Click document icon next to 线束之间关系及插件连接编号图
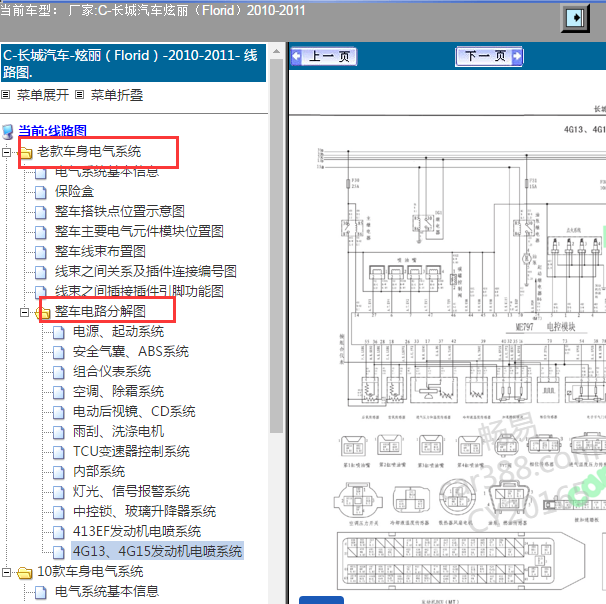The height and width of the screenshot is (604, 606). point(41,272)
